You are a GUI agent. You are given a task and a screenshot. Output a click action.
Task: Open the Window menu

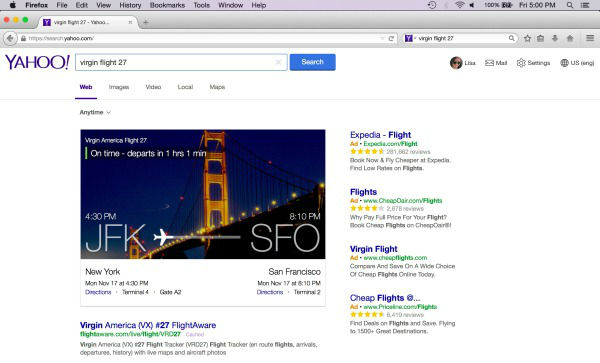pyautogui.click(x=230, y=5)
